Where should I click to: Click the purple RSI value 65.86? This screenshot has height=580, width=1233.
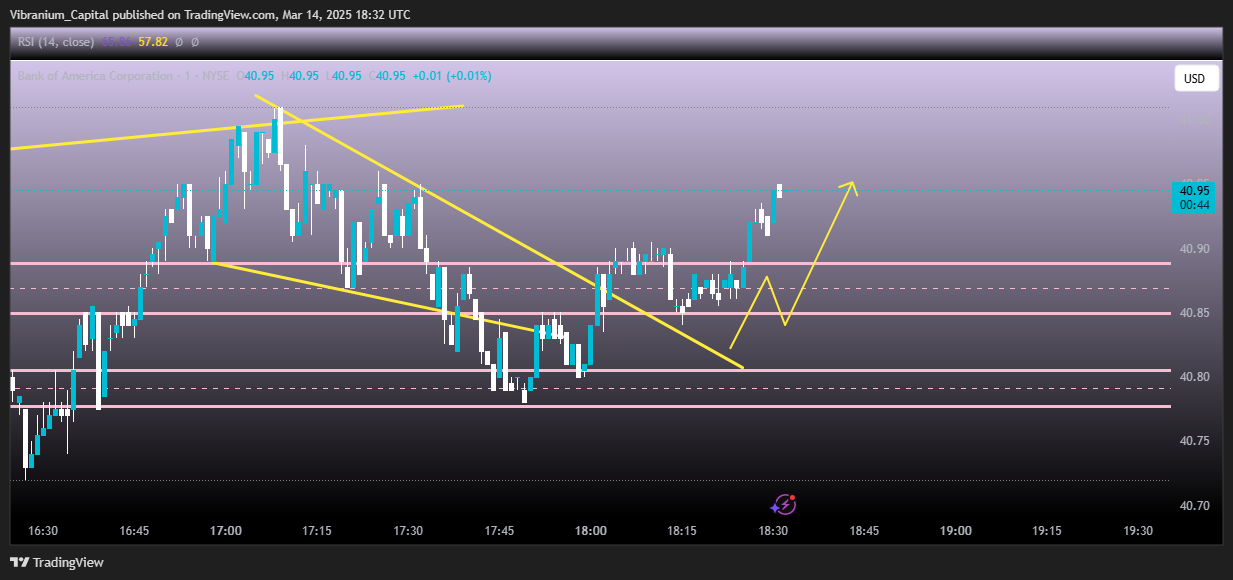point(115,42)
